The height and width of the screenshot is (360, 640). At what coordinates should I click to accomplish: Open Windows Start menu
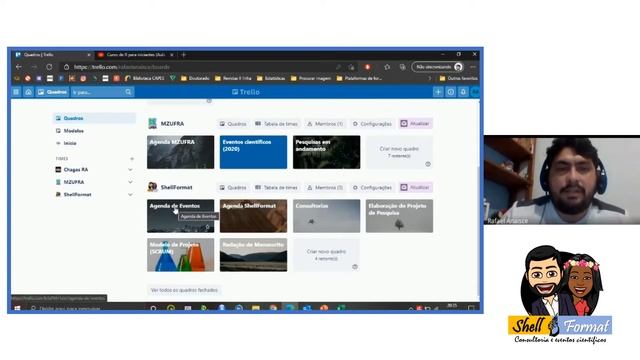pos(17,308)
